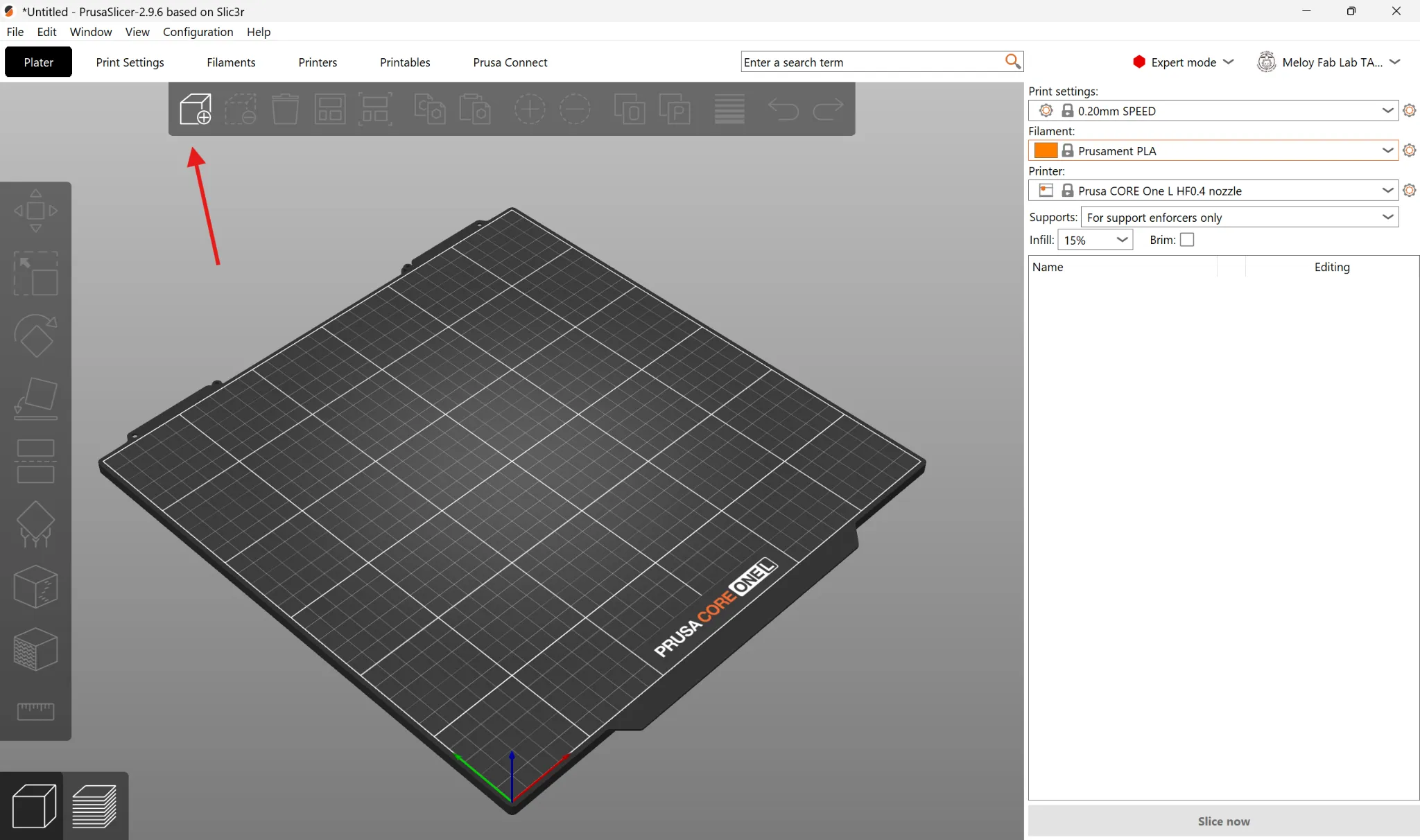The image size is (1420, 840).
Task: Select the Measure ruler tool
Action: click(35, 711)
